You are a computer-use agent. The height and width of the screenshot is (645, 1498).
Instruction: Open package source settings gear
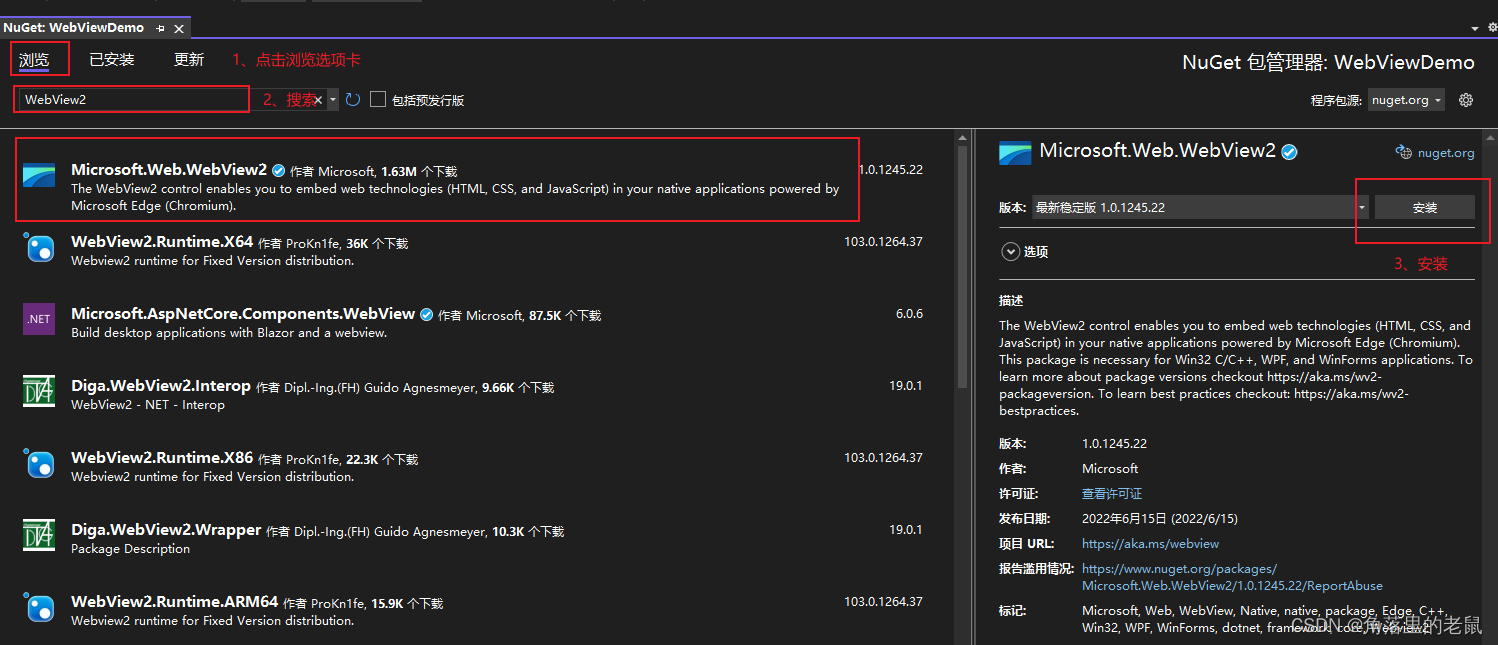click(x=1466, y=100)
